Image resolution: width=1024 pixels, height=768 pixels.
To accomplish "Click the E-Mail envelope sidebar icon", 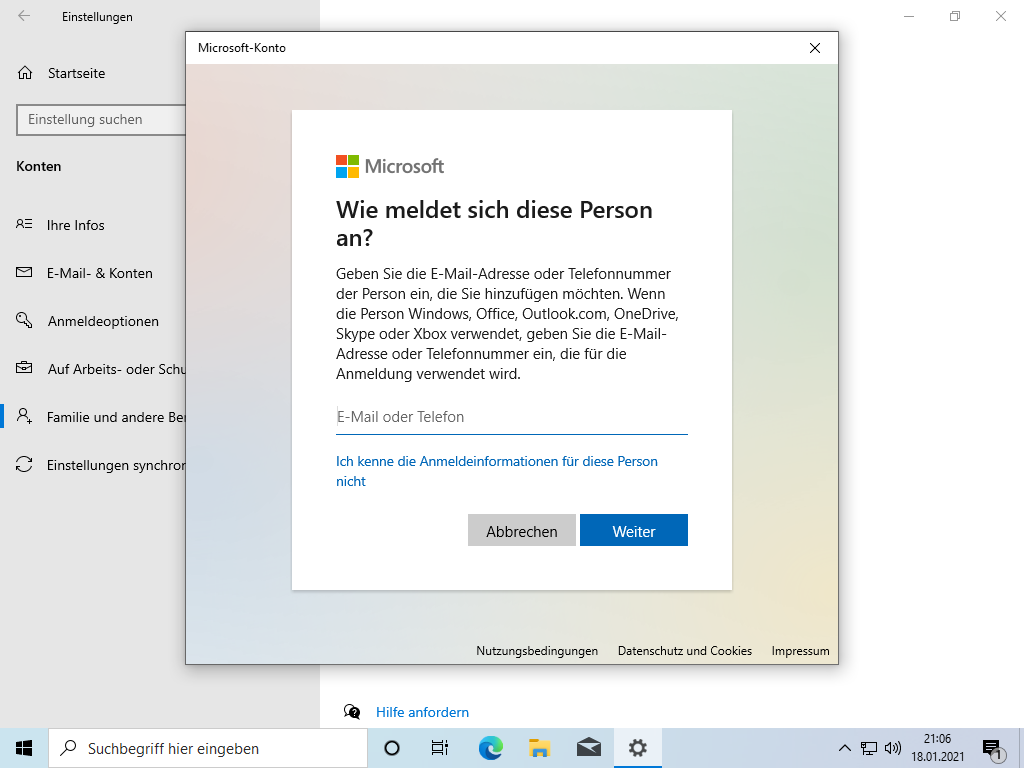I will 24,272.
